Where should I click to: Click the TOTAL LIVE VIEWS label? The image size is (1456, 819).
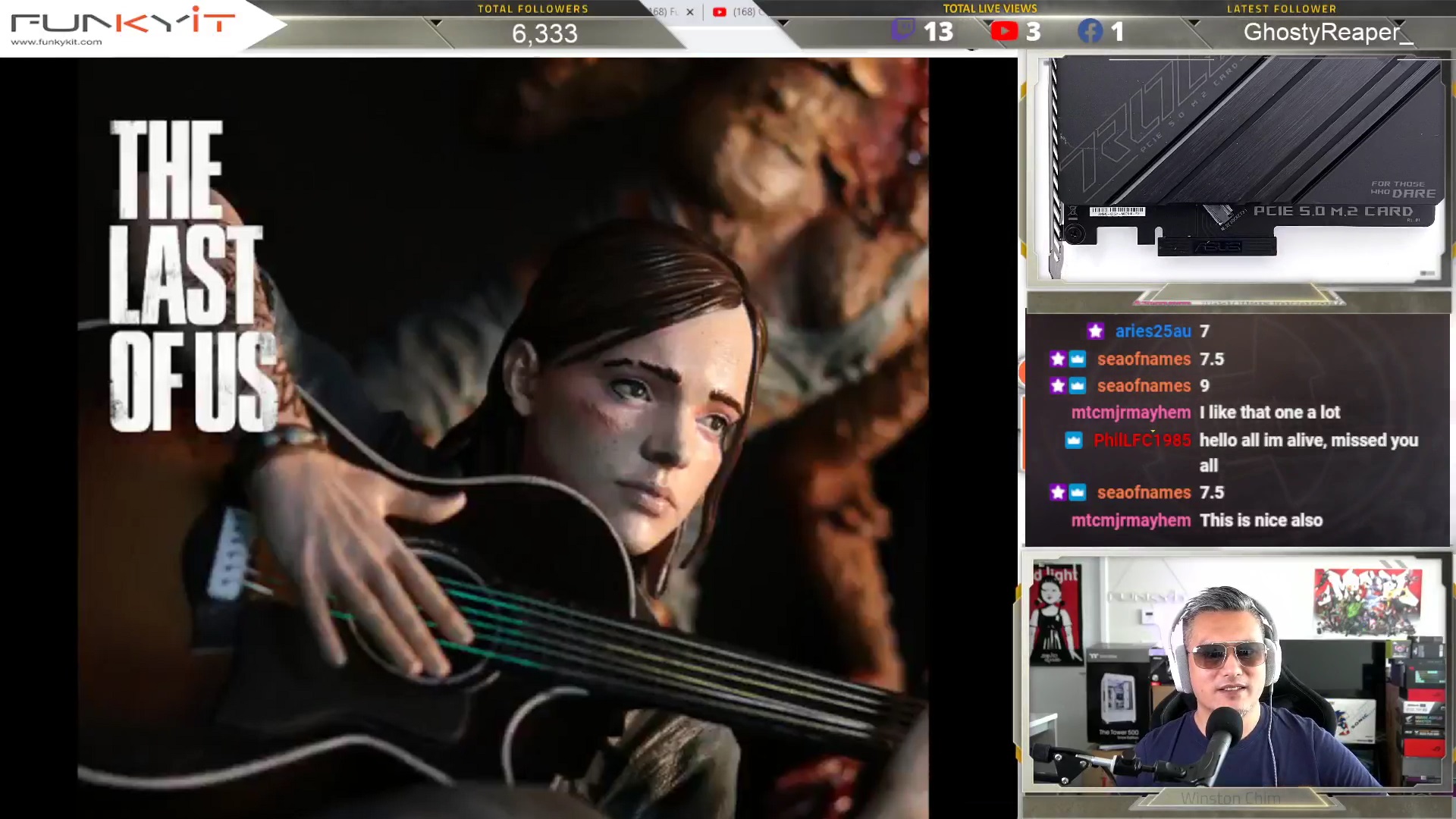pyautogui.click(x=990, y=8)
